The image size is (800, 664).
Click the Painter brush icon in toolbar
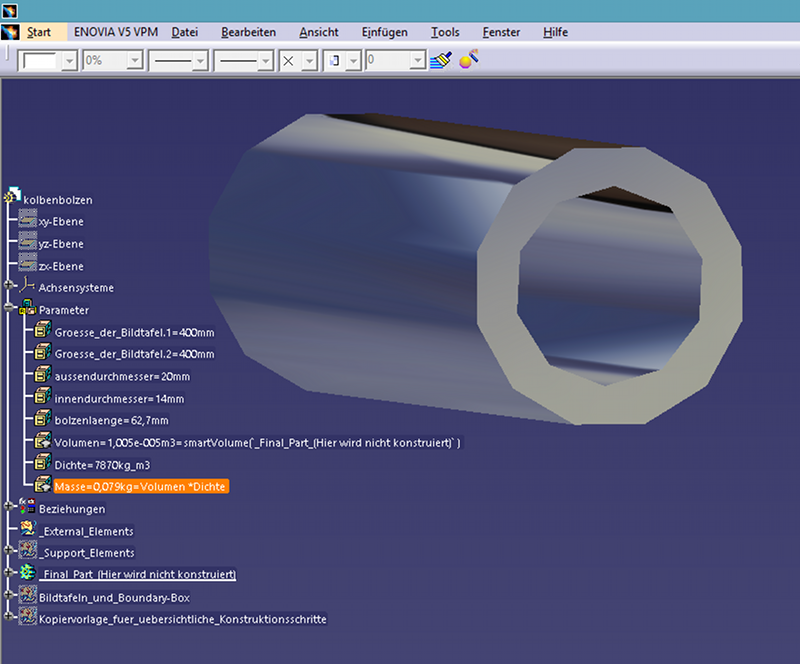pos(441,60)
